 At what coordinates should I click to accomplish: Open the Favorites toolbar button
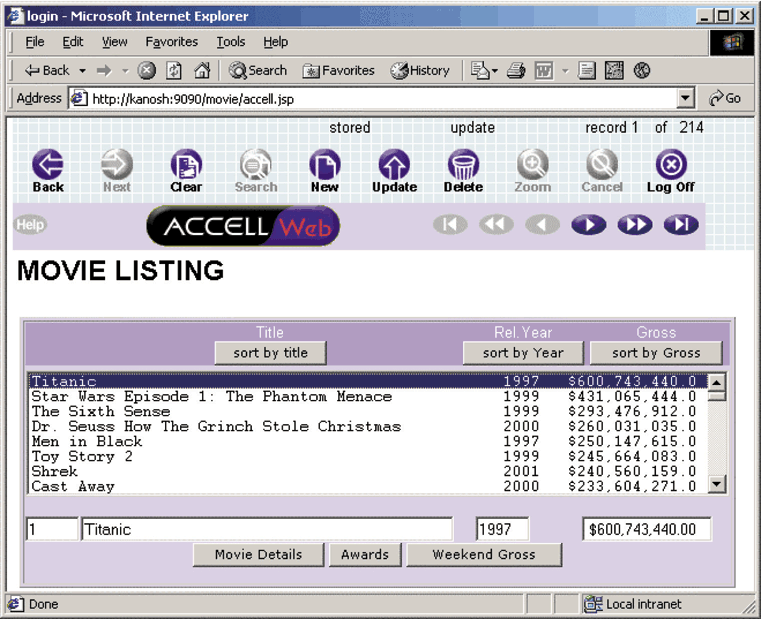pyautogui.click(x=338, y=71)
